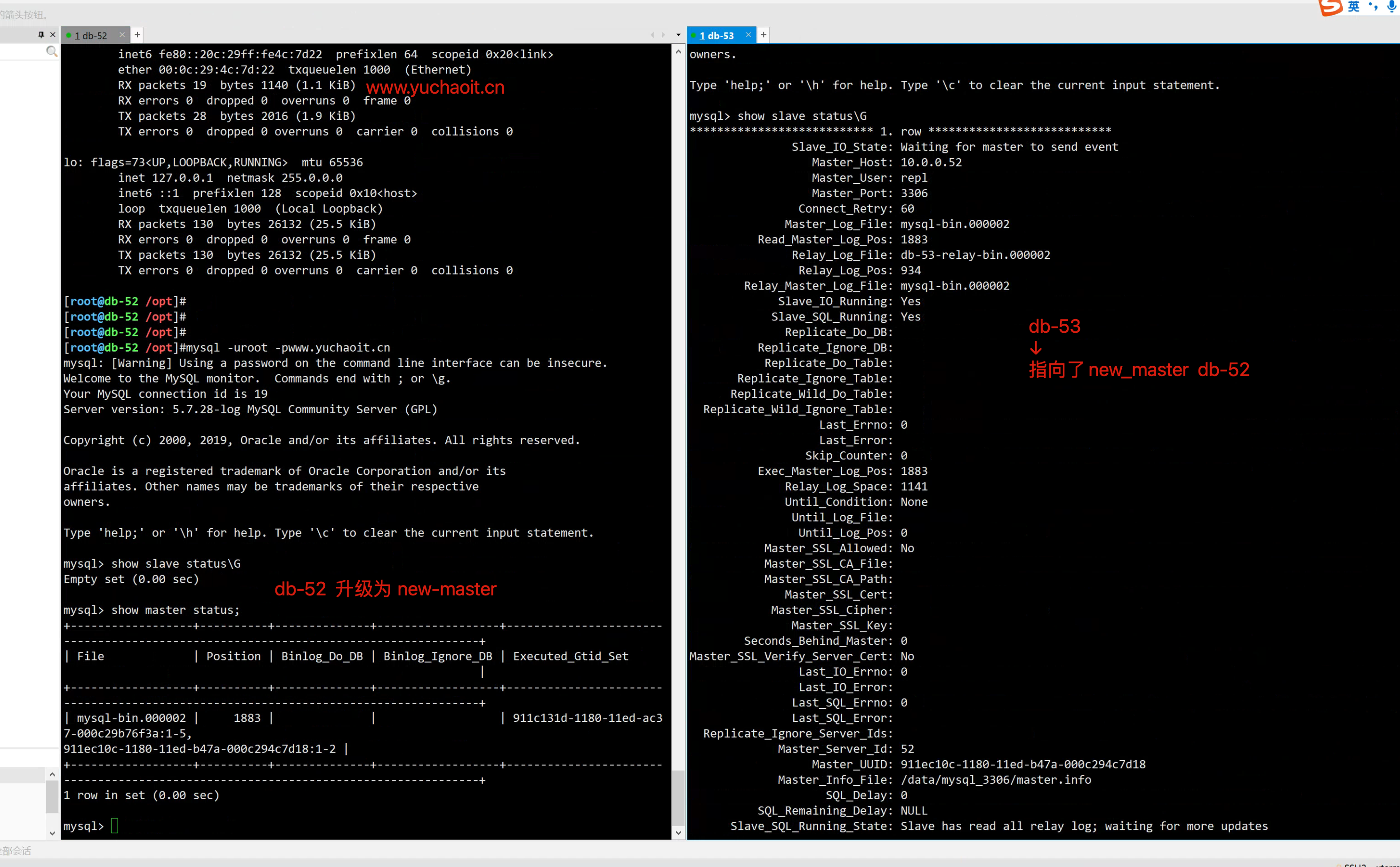The width and height of the screenshot is (1400, 867).
Task: Open the tab list dropdown arrow
Action: pyautogui.click(x=678, y=35)
